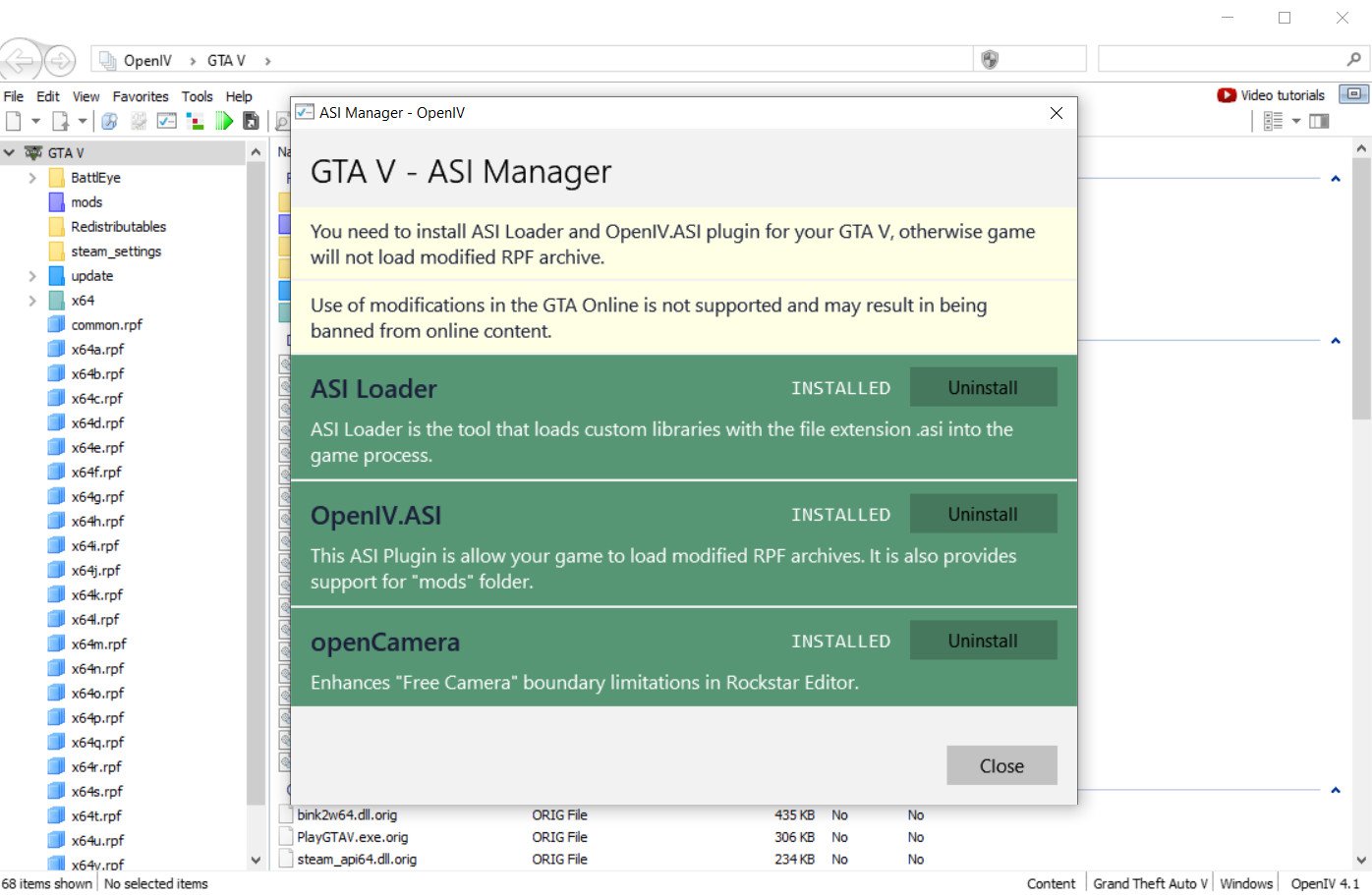Uninstall the ASI Loader

coord(983,387)
